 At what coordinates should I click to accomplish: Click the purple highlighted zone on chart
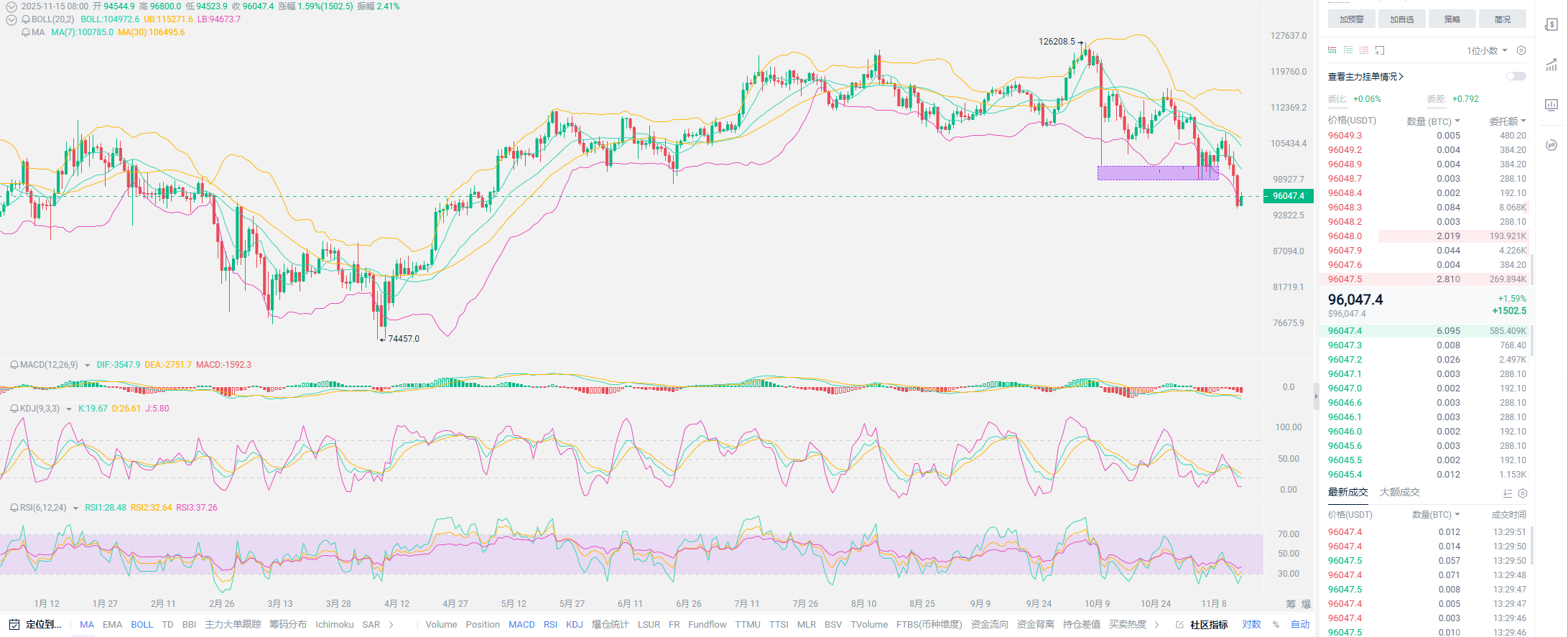(x=1157, y=173)
